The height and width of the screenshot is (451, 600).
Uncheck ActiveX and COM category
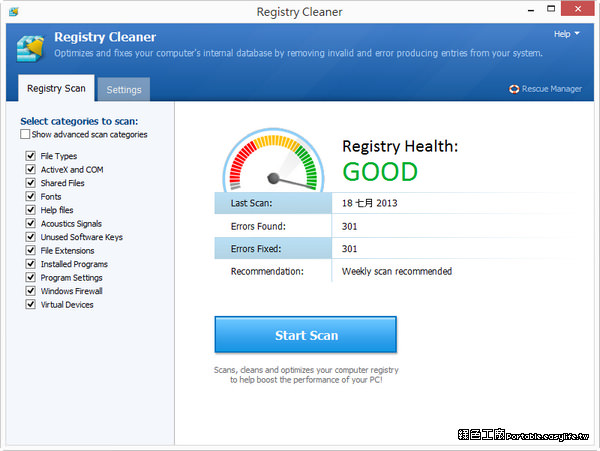[x=31, y=169]
